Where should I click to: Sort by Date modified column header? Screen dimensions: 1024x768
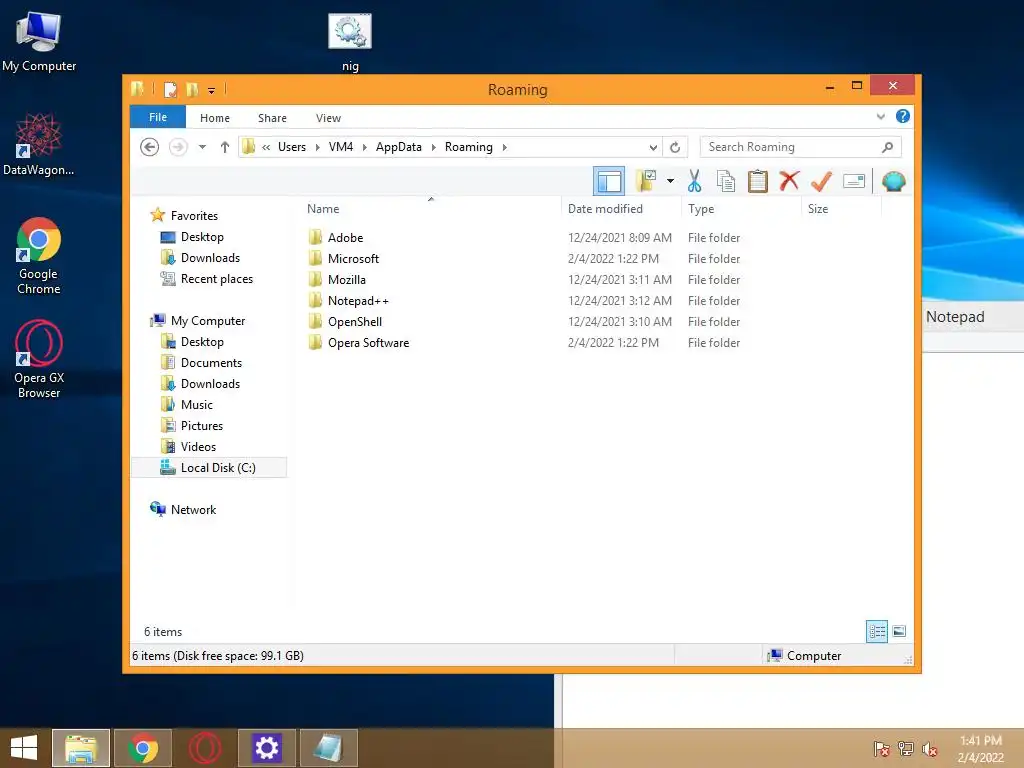pos(605,209)
